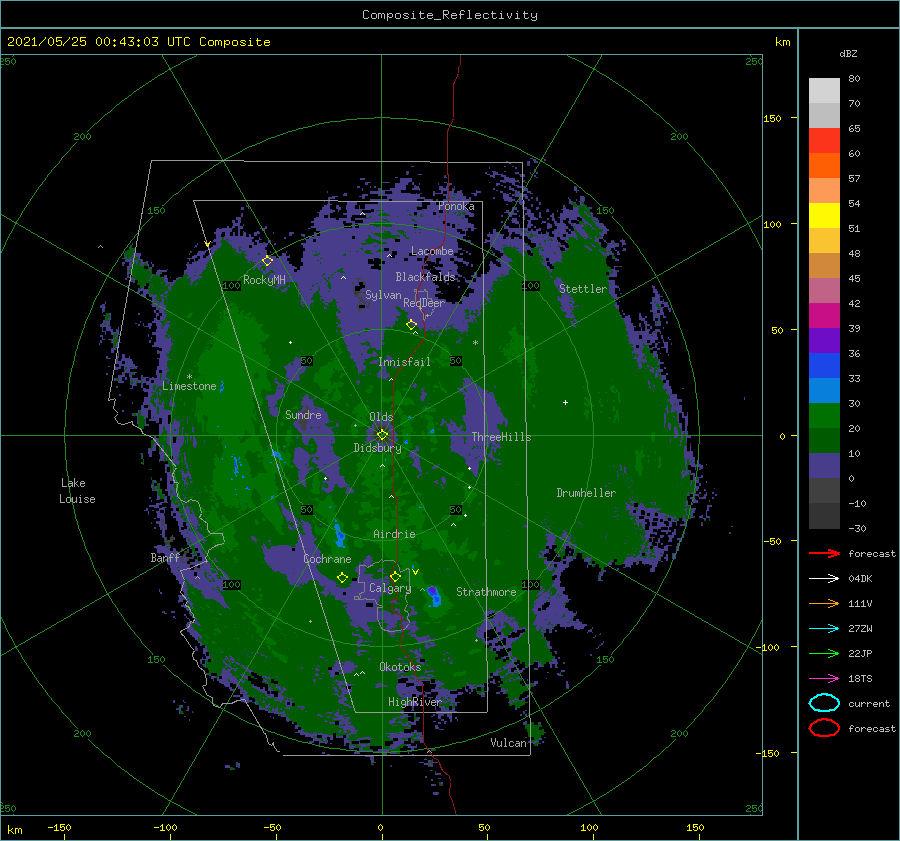Click the Olds town label
The height and width of the screenshot is (841, 900).
[381, 417]
